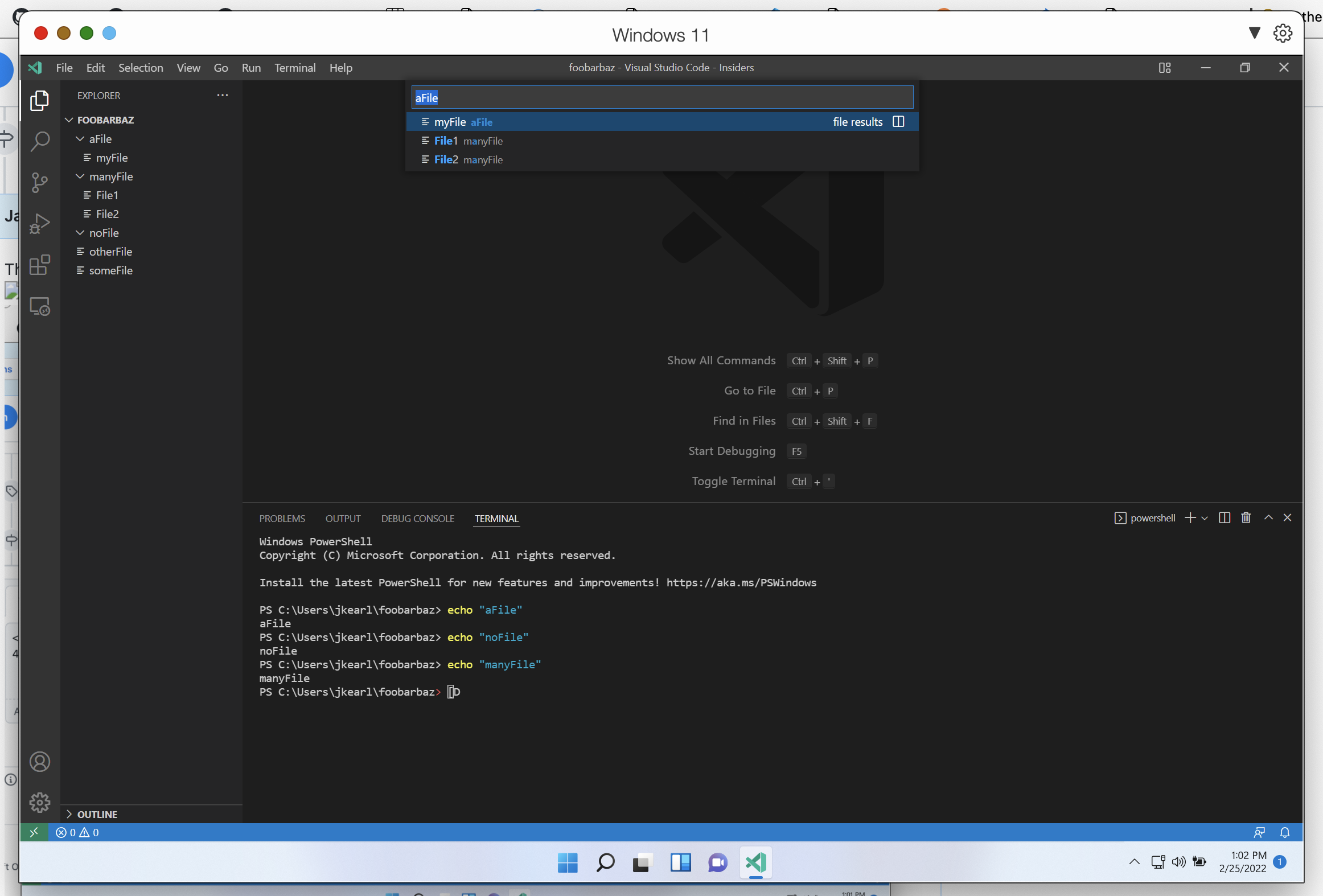The image size is (1323, 896).
Task: Click errors and warnings status bar item
Action: (77, 833)
